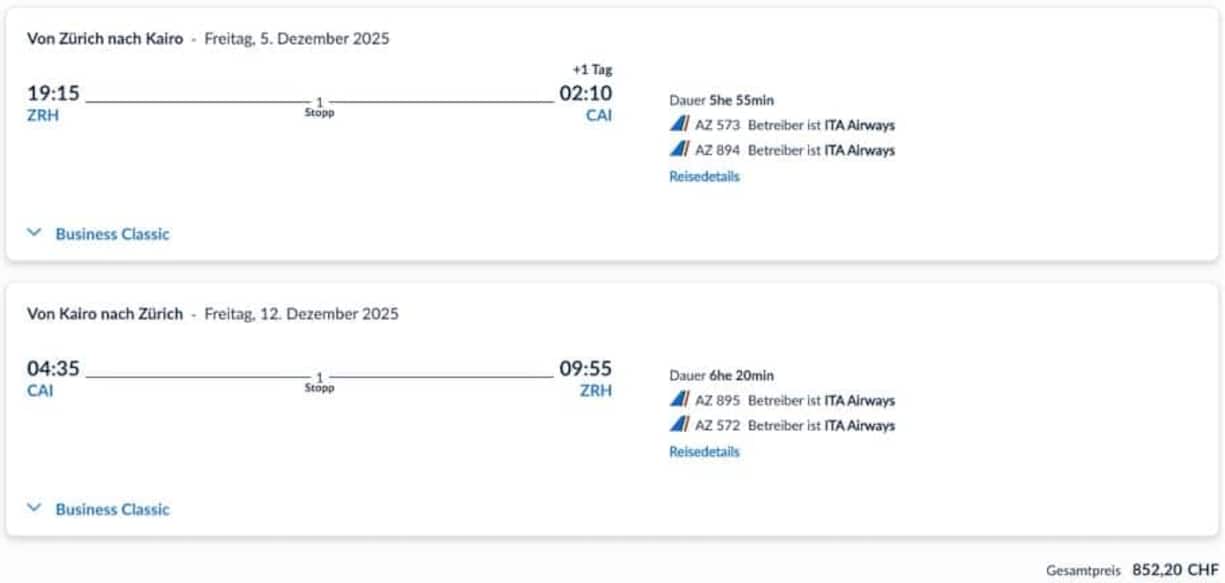Viewport: 1225px width, 583px height.
Task: Click the ITA Airways logo beside AZ 573
Action: click(x=679, y=125)
